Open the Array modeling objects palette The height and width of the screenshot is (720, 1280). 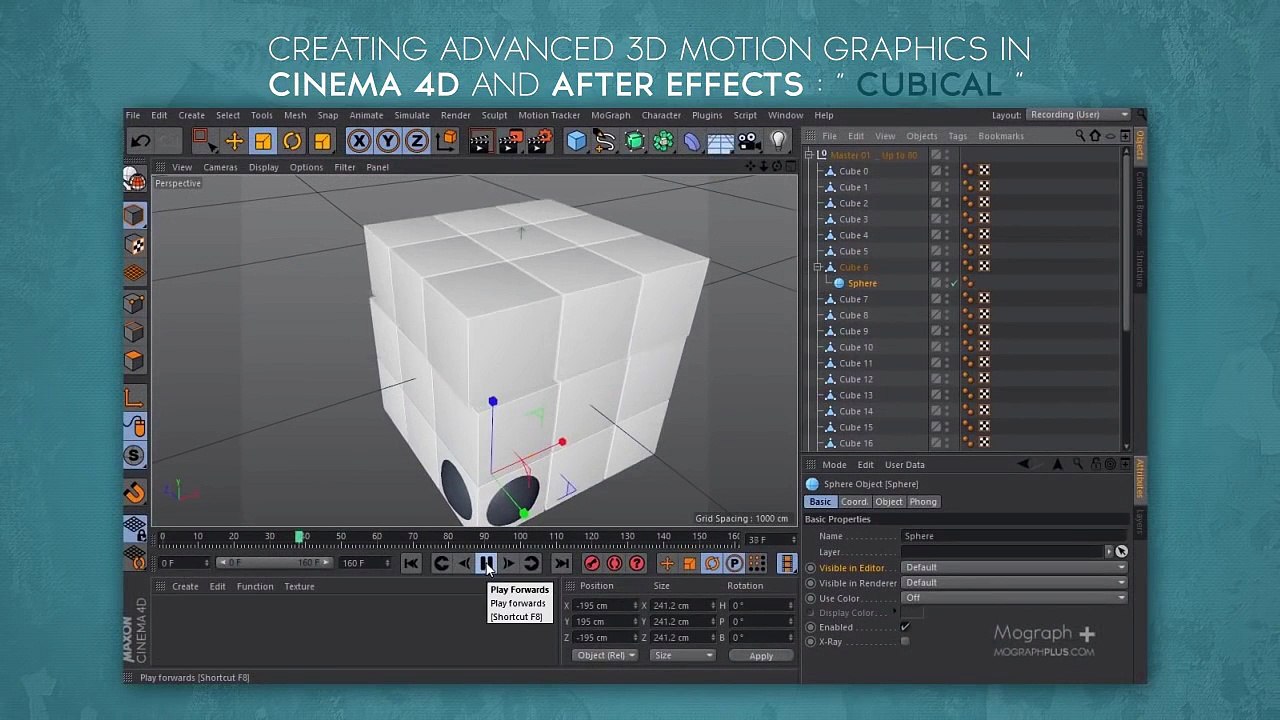[663, 141]
